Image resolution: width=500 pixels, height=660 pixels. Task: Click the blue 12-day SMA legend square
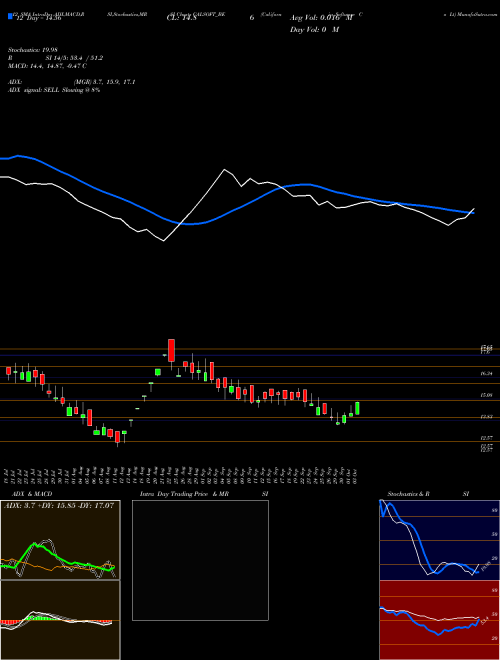coord(10,17)
